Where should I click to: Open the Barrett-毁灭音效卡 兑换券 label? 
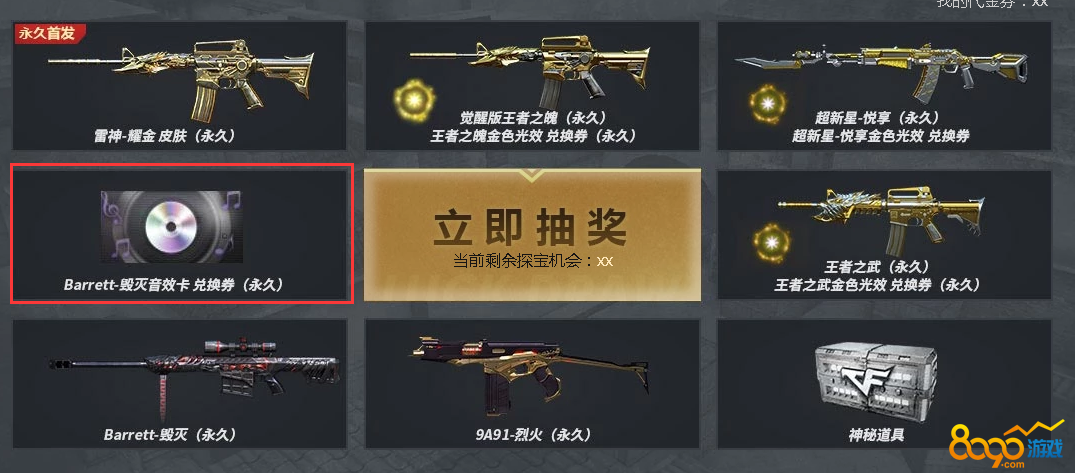(173, 284)
